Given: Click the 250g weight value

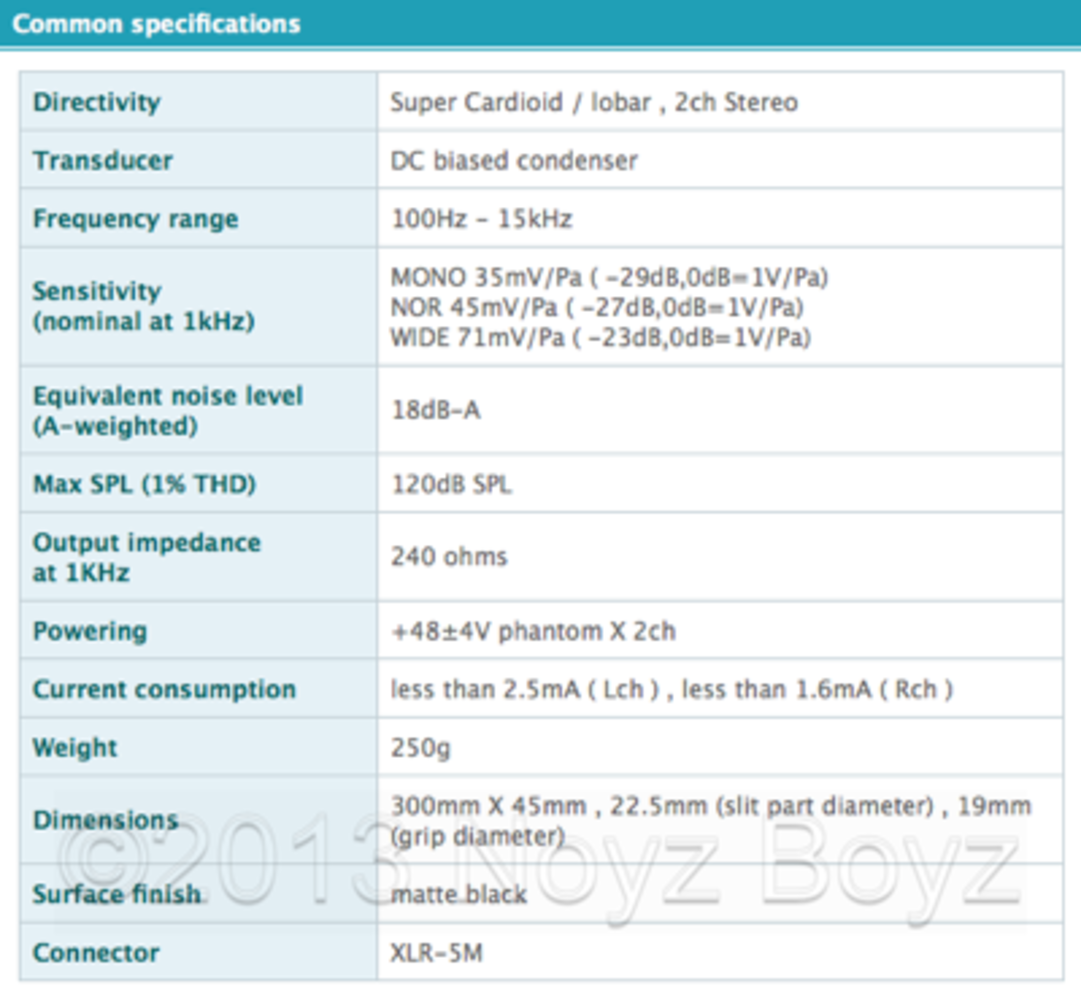Looking at the screenshot, I should [x=420, y=748].
